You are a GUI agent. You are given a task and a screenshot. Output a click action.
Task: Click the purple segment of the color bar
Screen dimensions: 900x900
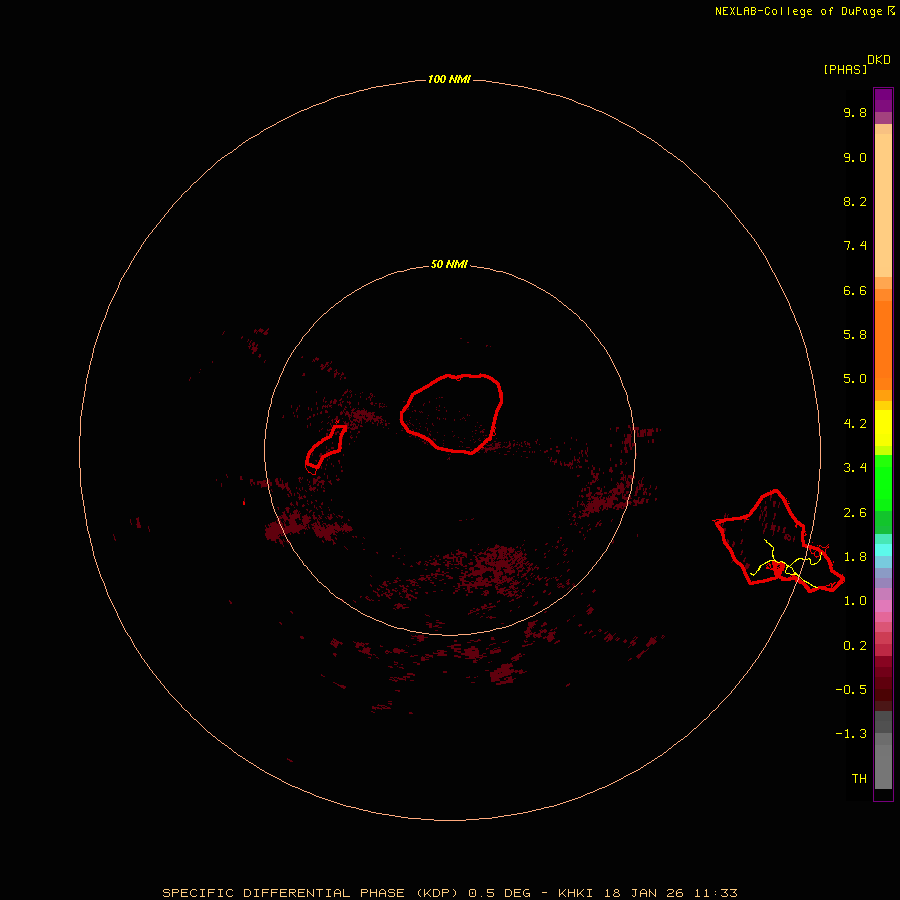(x=883, y=100)
